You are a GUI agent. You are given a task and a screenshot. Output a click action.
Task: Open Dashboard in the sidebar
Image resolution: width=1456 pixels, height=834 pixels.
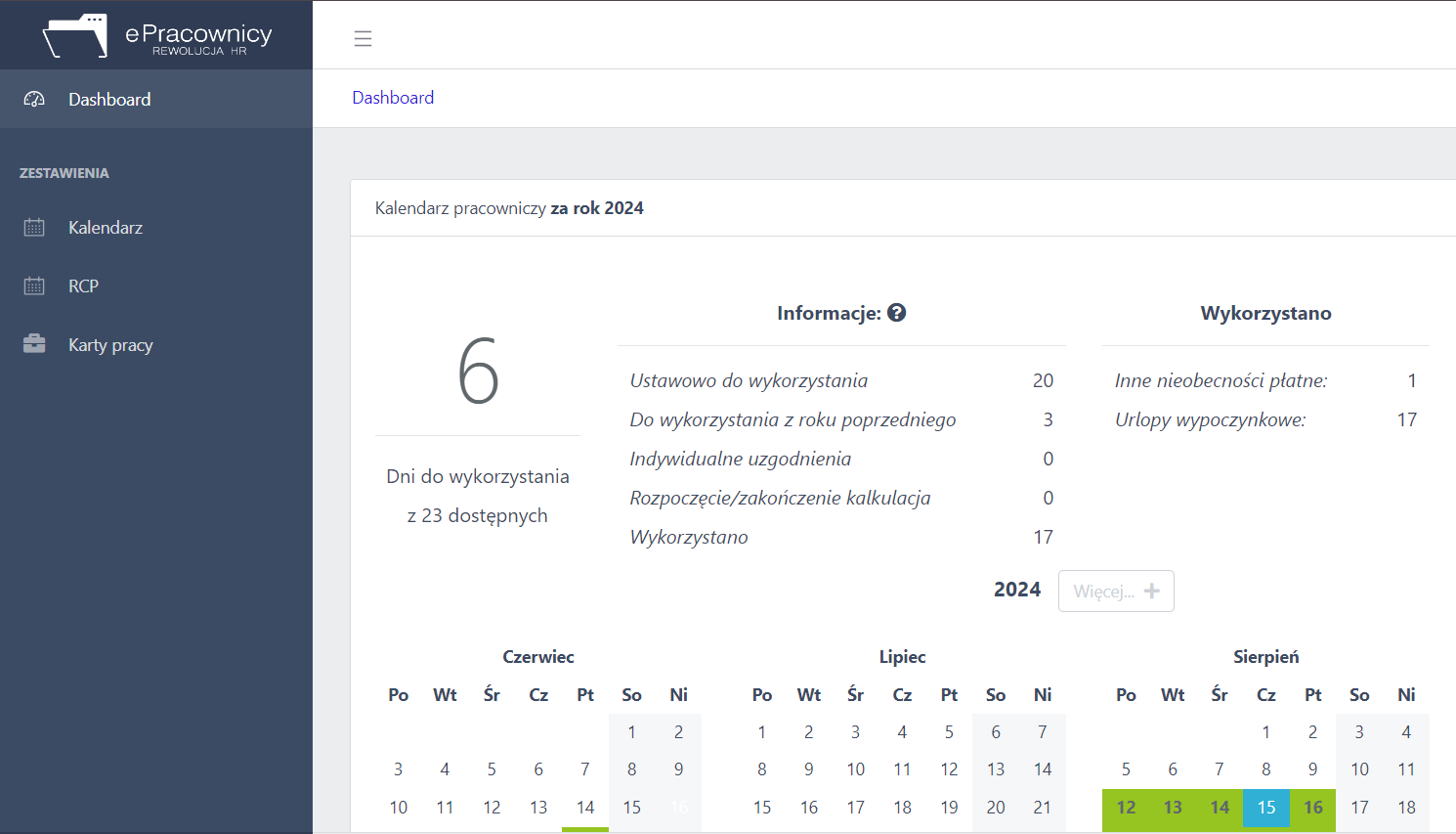coord(156,99)
